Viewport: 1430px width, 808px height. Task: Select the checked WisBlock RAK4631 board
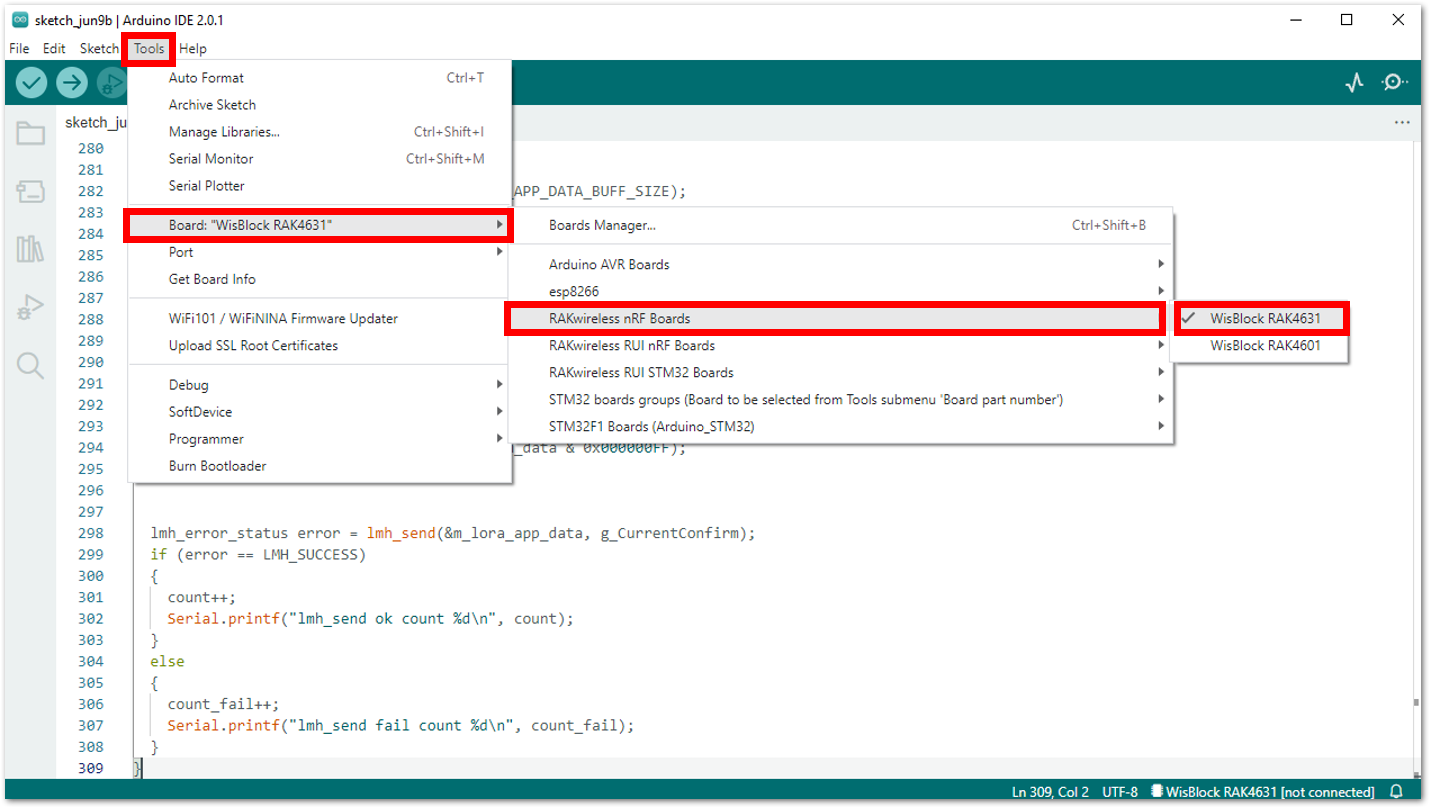[x=1261, y=319]
